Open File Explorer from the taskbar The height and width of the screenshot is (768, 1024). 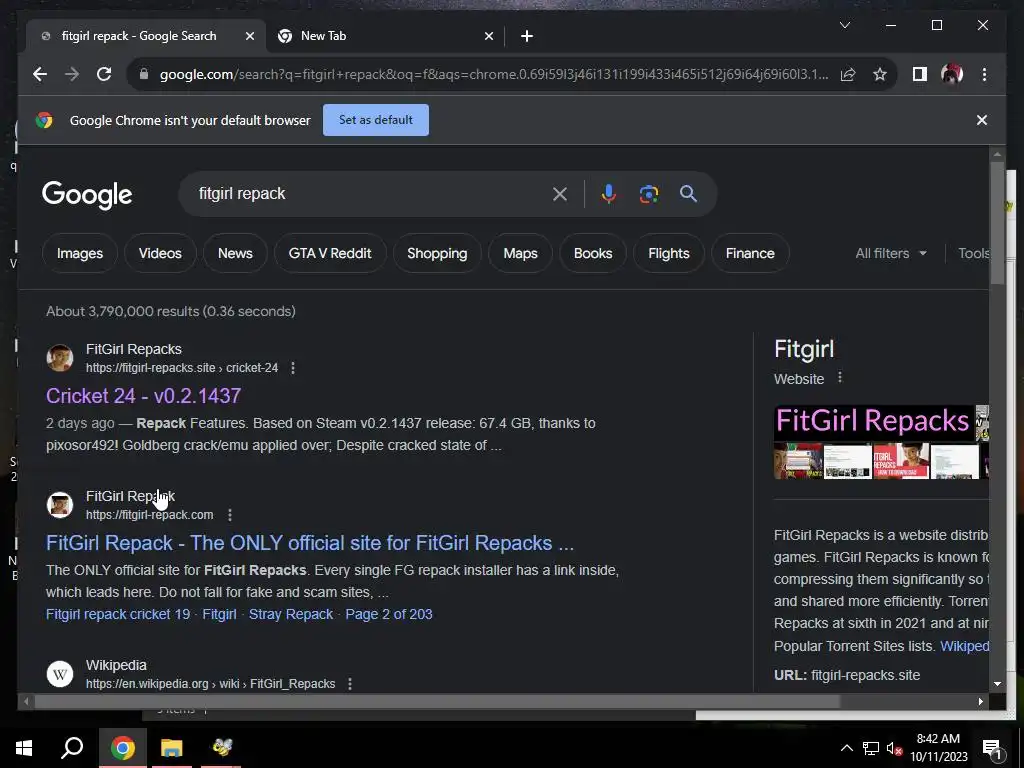[172, 748]
